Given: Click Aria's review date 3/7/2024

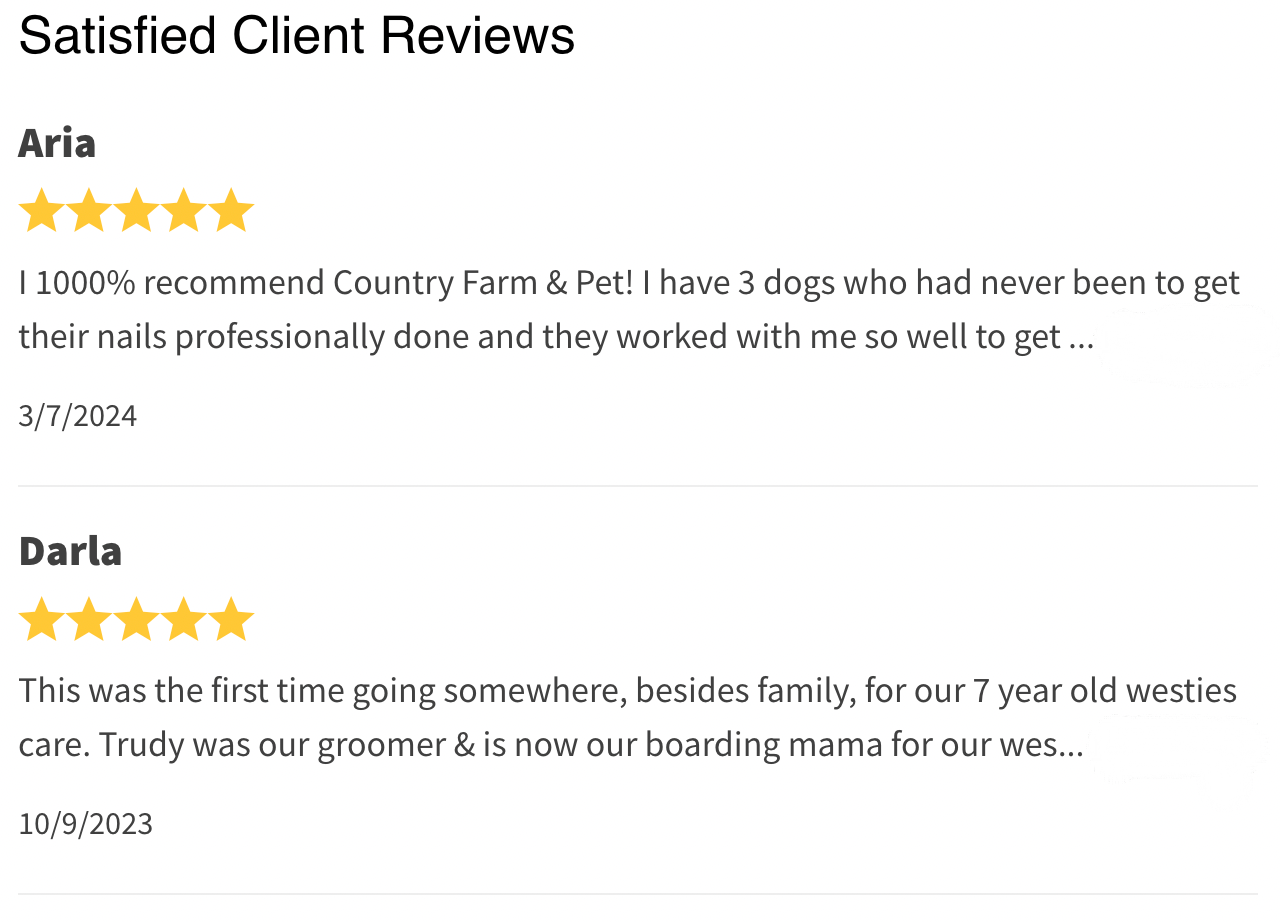Looking at the screenshot, I should [77, 415].
